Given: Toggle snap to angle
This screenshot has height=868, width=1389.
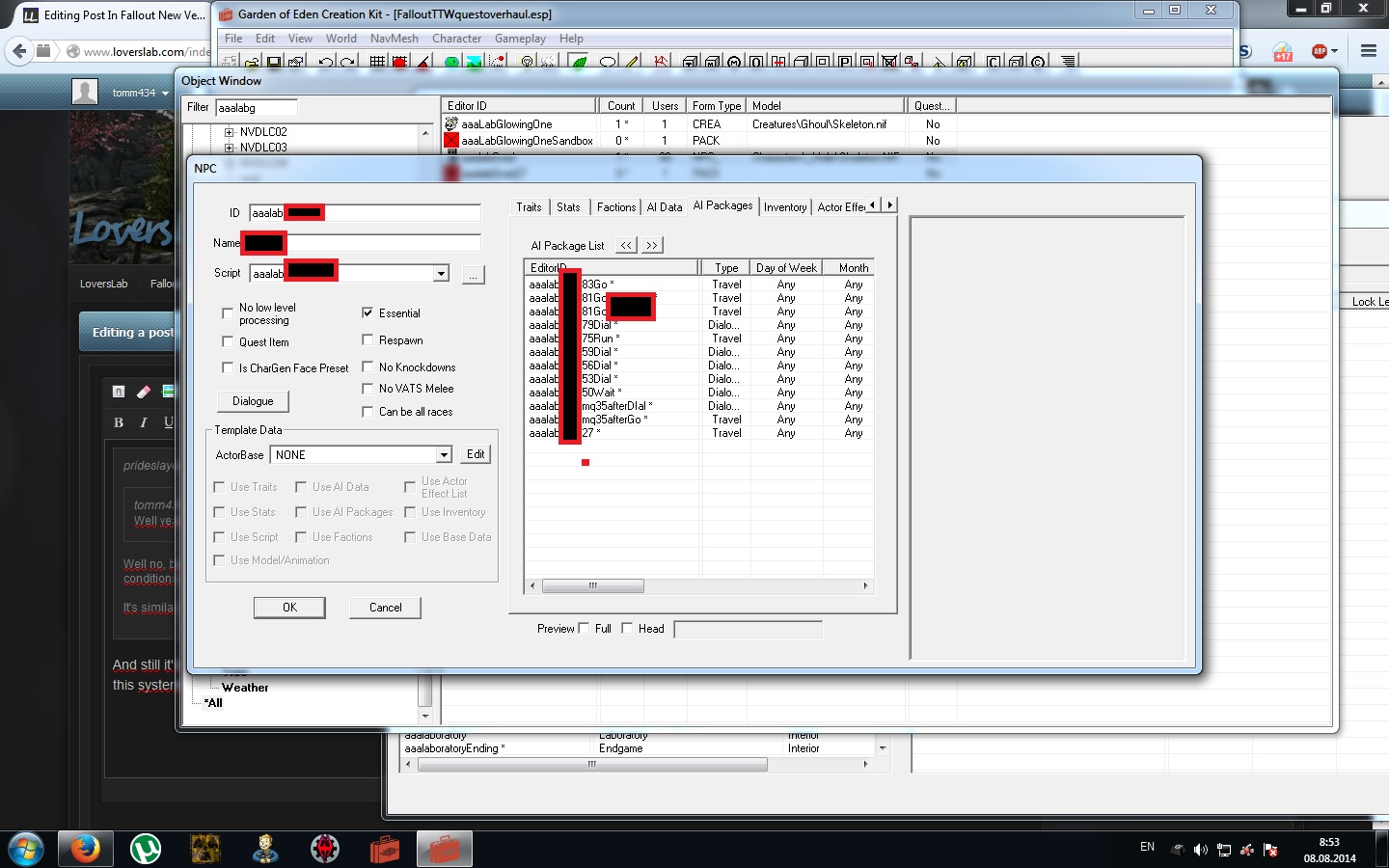Looking at the screenshot, I should tap(421, 61).
